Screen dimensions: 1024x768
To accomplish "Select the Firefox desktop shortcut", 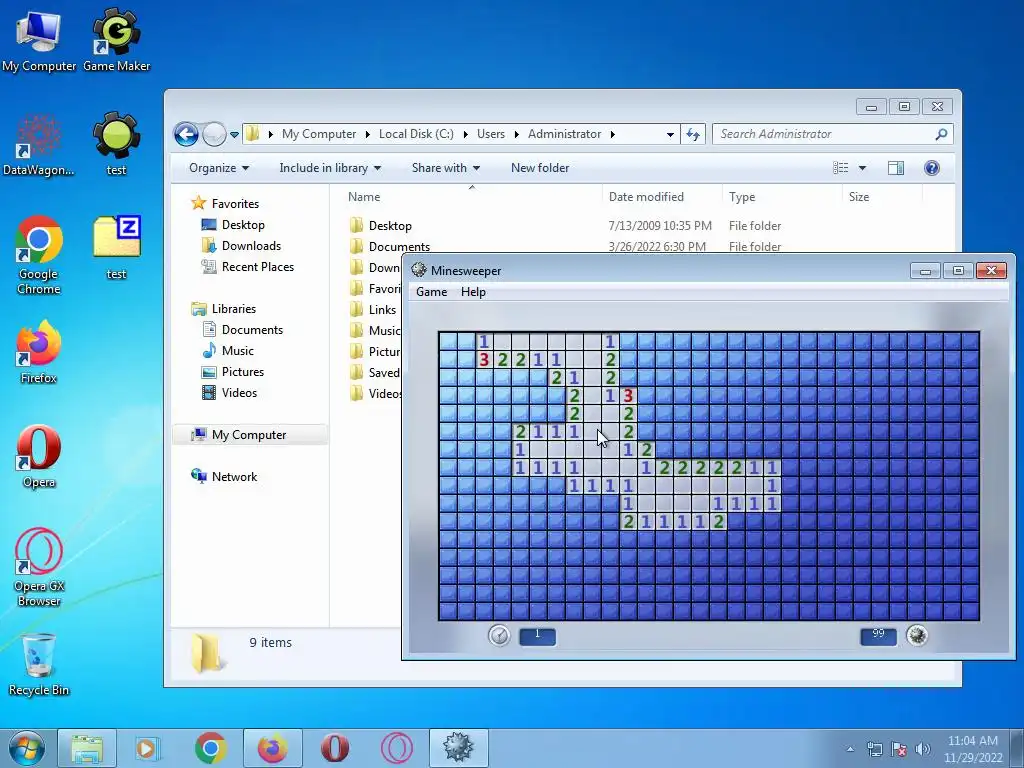I will 39,351.
